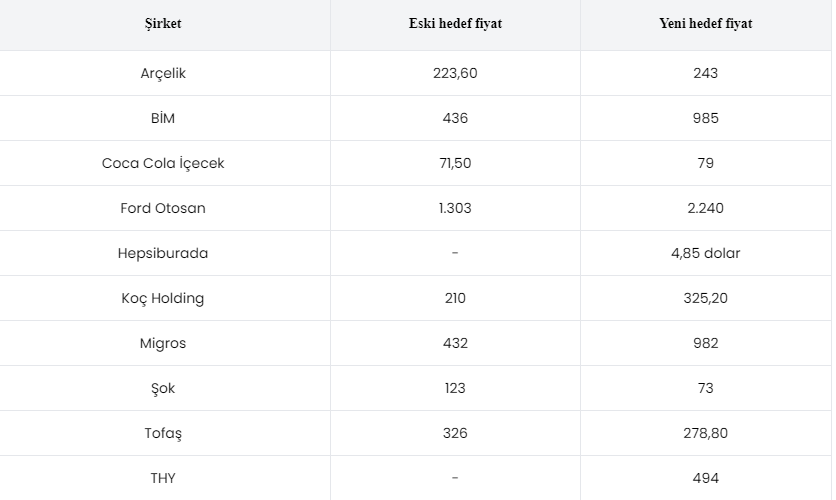Click the BİM company name
836x500 pixels.
click(x=163, y=118)
